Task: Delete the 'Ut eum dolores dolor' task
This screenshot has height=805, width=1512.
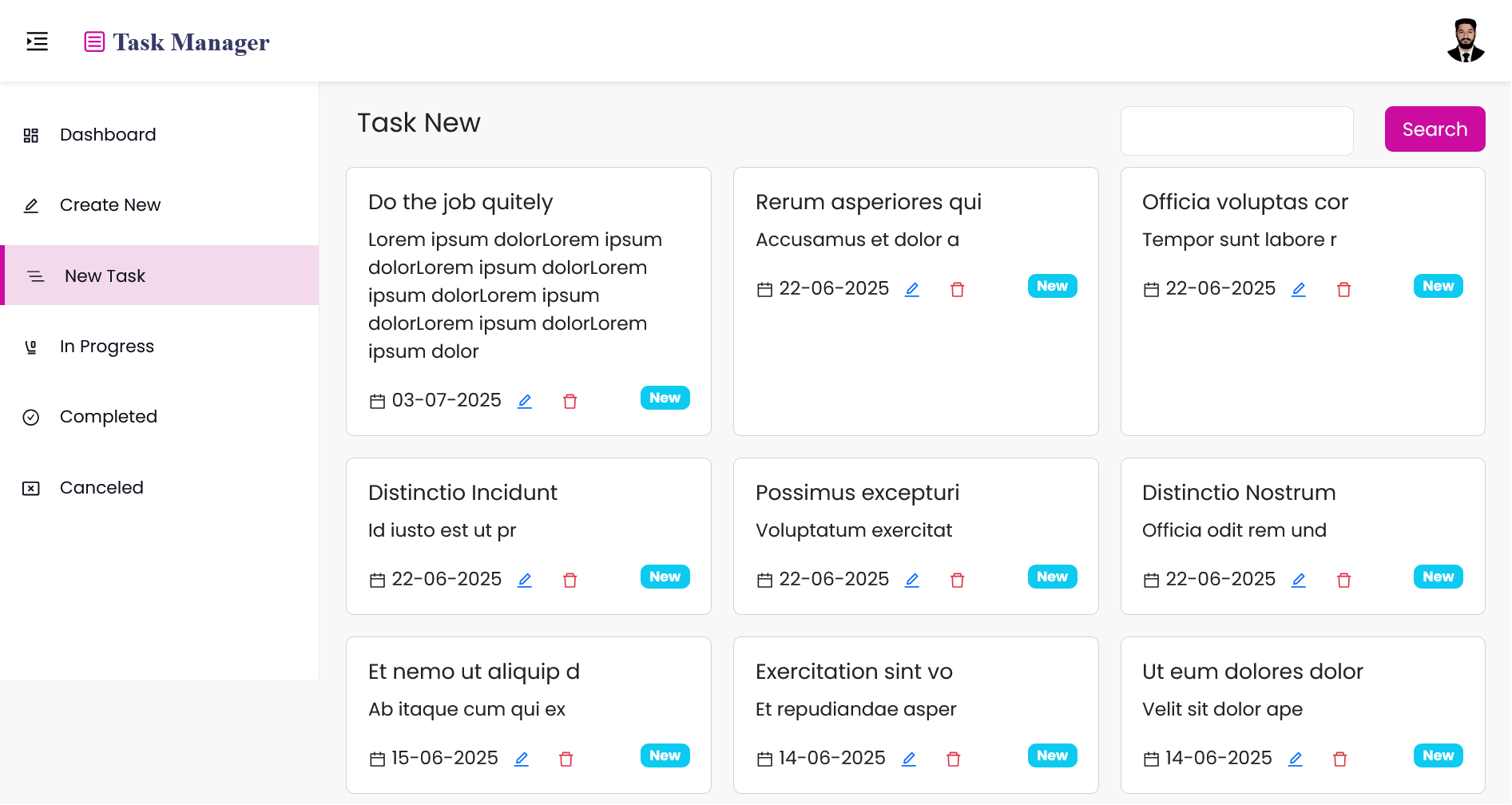Action: click(x=1340, y=759)
